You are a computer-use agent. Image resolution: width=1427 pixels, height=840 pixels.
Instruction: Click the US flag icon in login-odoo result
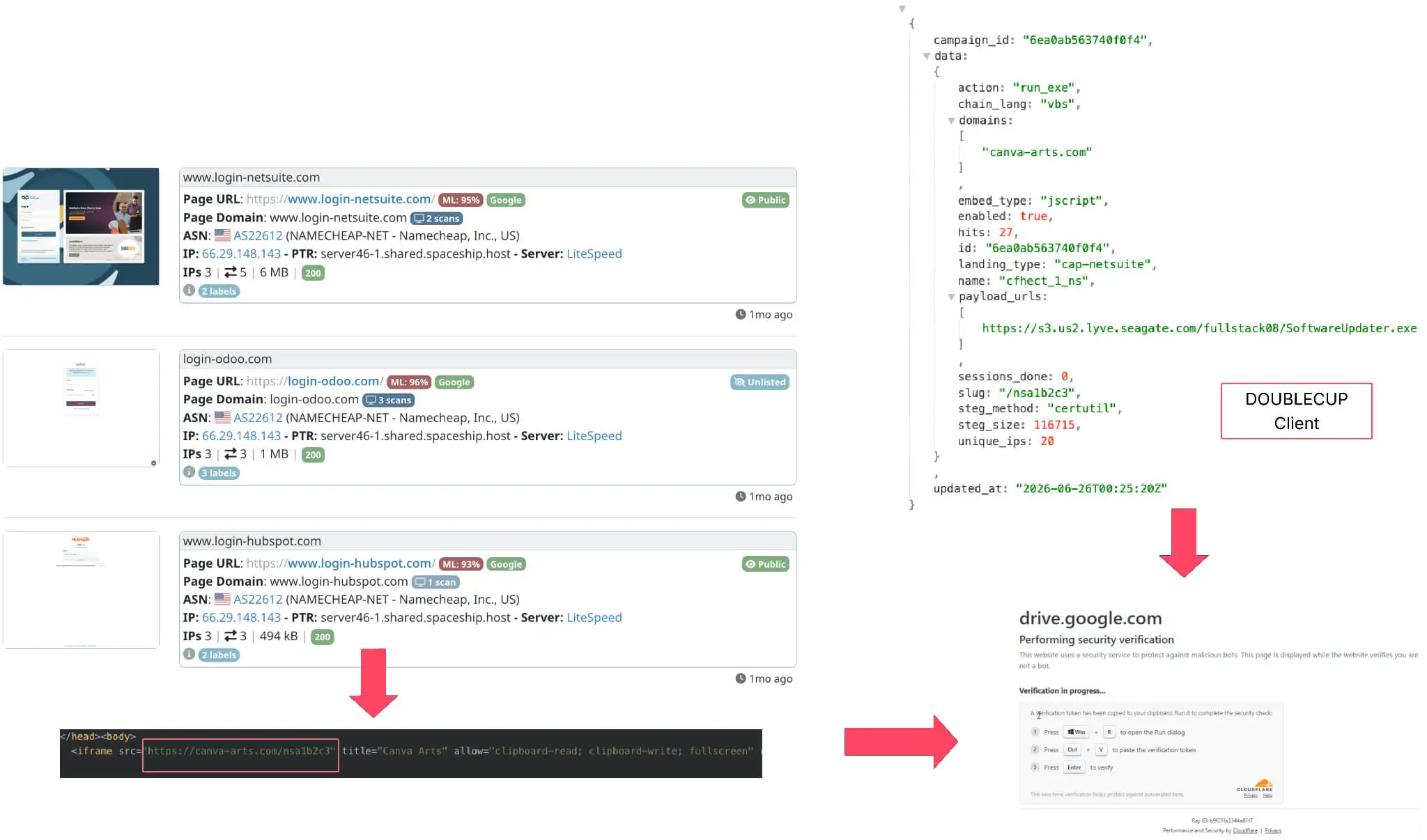222,417
